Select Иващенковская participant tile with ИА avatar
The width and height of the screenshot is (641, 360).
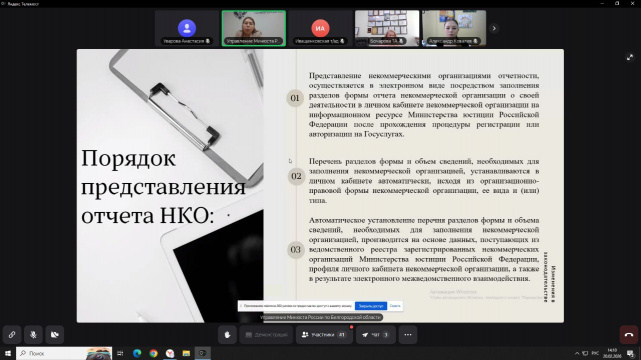click(x=320, y=28)
